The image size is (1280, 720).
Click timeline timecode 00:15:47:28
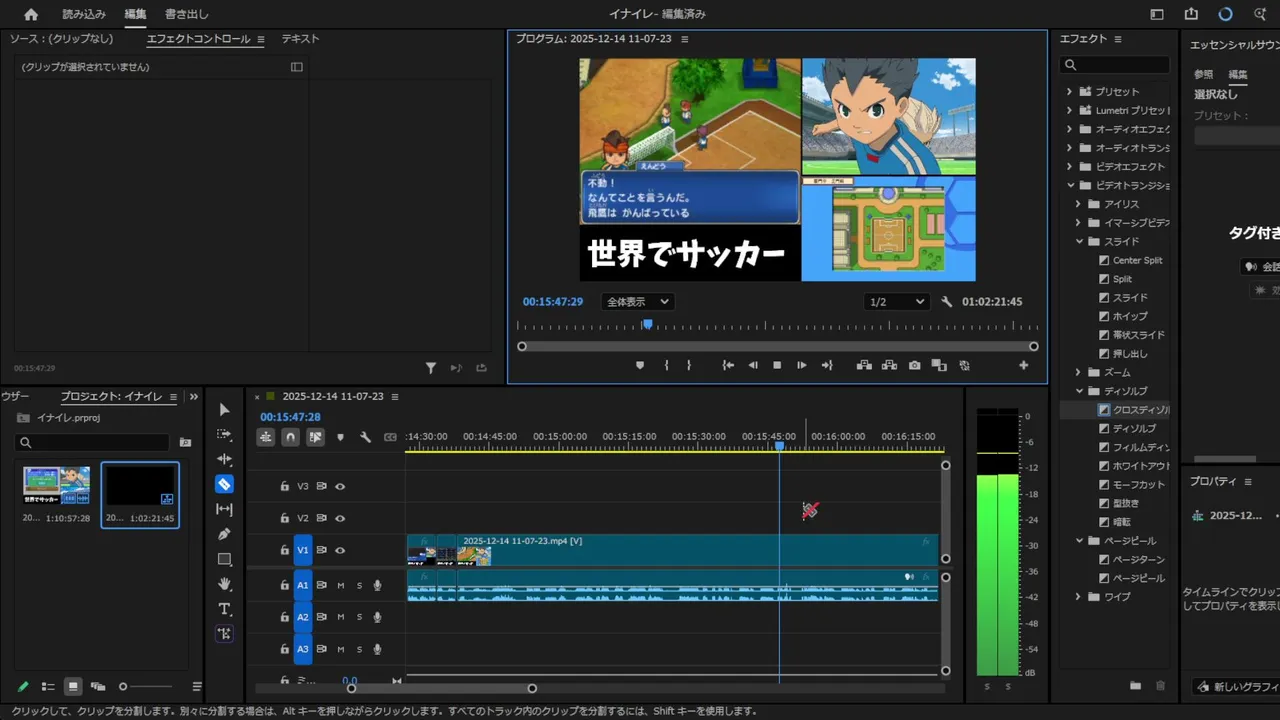[290, 417]
